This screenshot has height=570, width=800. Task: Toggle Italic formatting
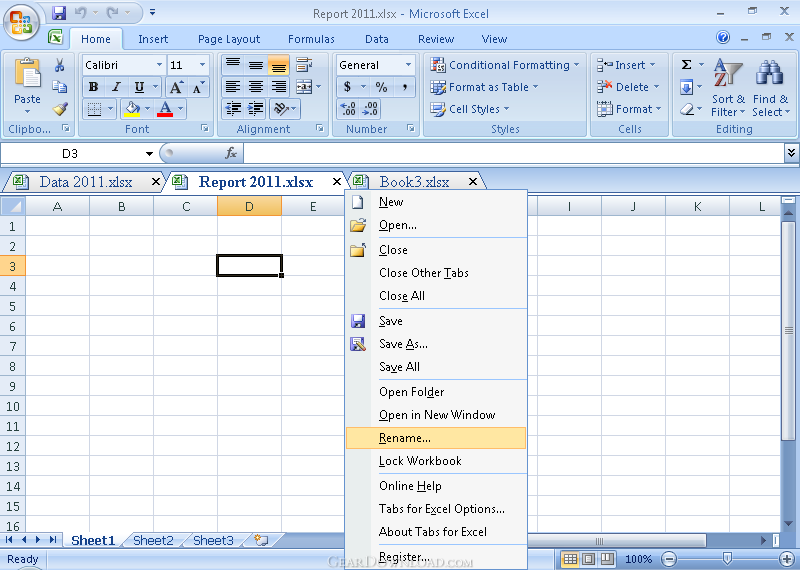pyautogui.click(x=116, y=87)
